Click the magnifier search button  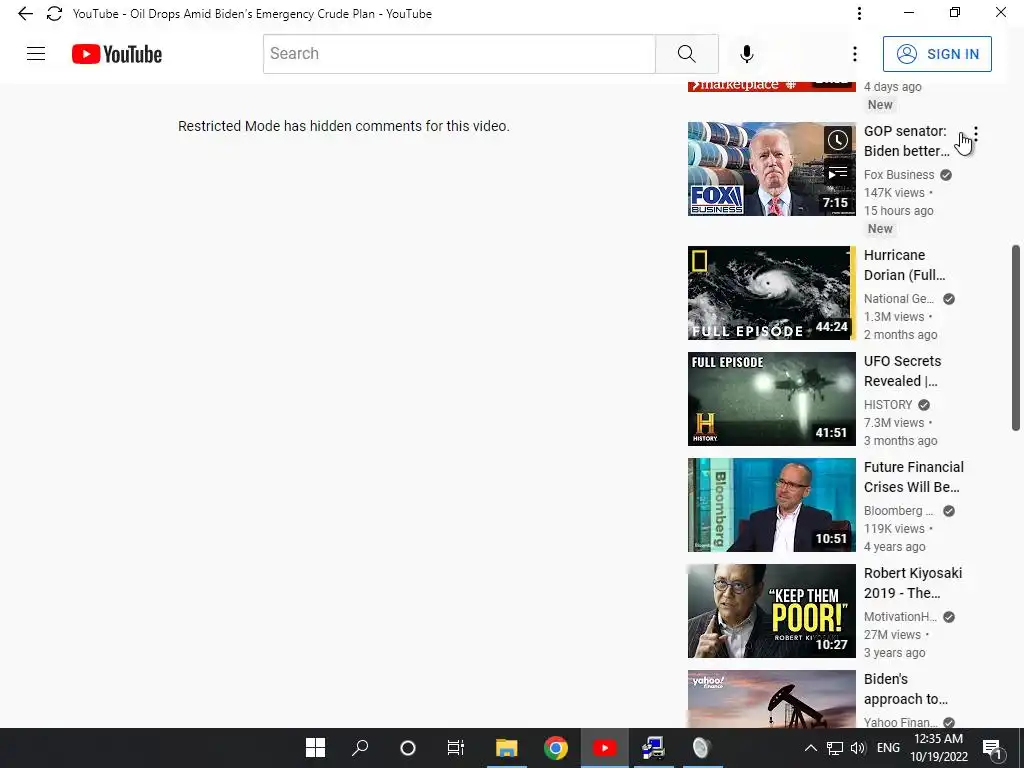click(x=686, y=54)
